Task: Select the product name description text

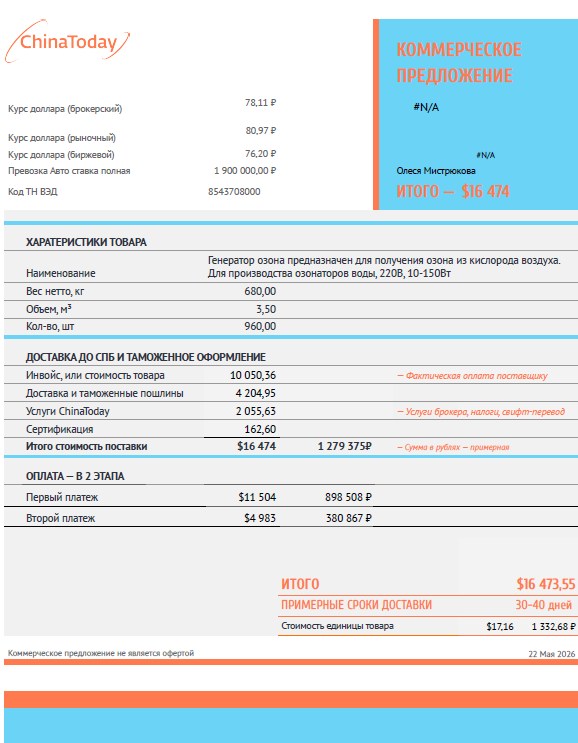Action: [384, 267]
